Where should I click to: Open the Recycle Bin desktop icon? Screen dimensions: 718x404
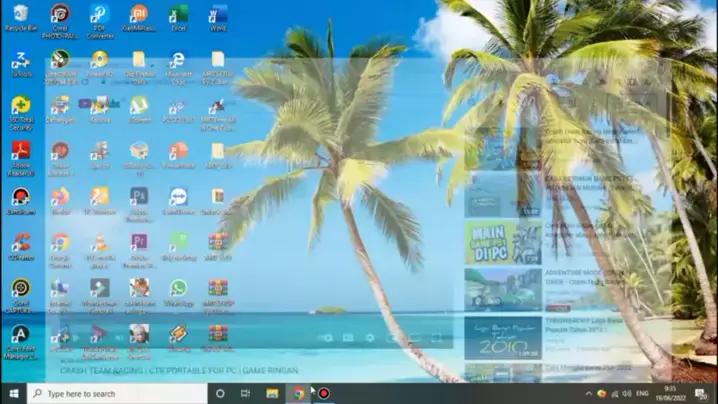tap(20, 14)
